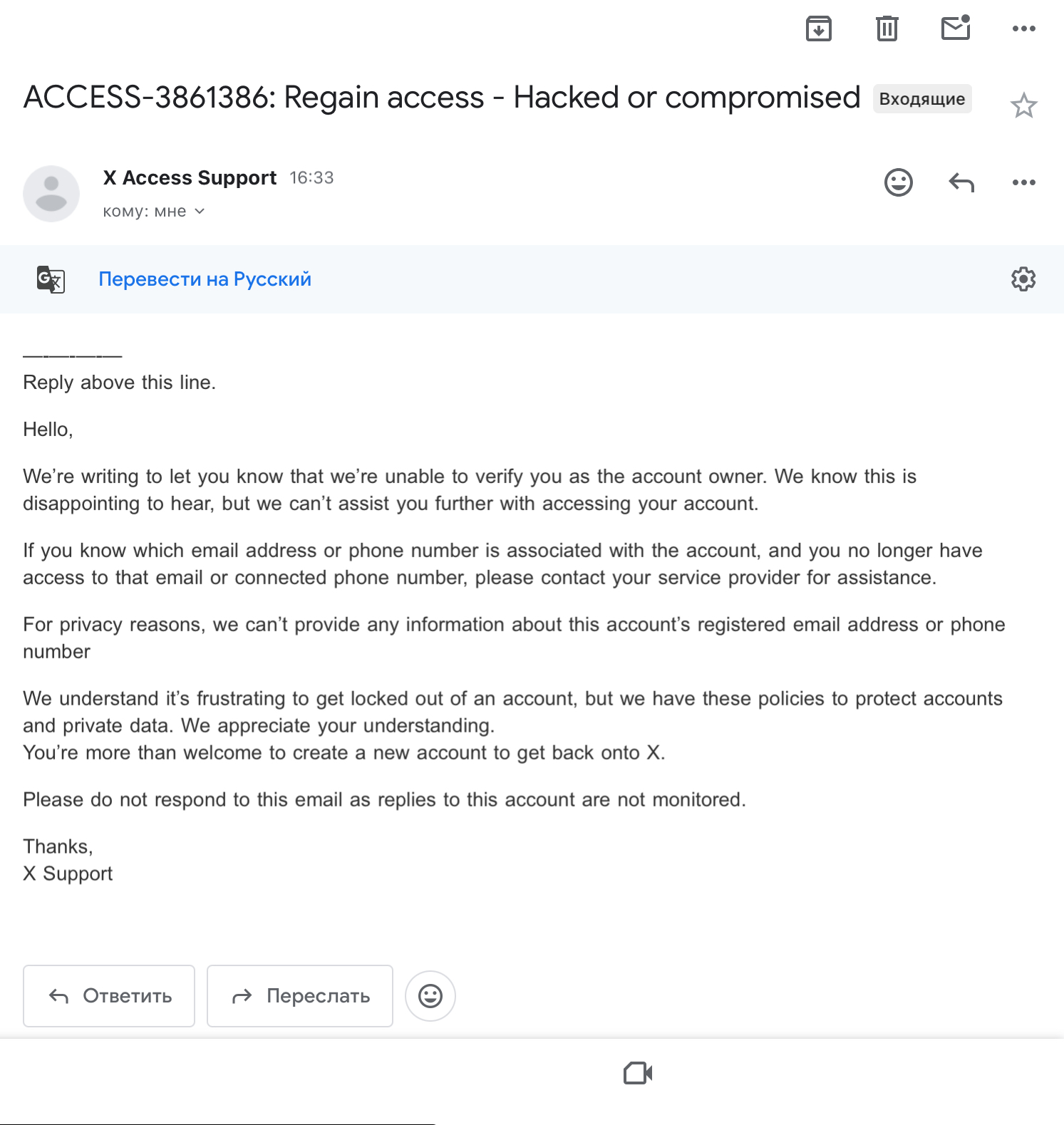Archive this email with the archive icon

(819, 28)
